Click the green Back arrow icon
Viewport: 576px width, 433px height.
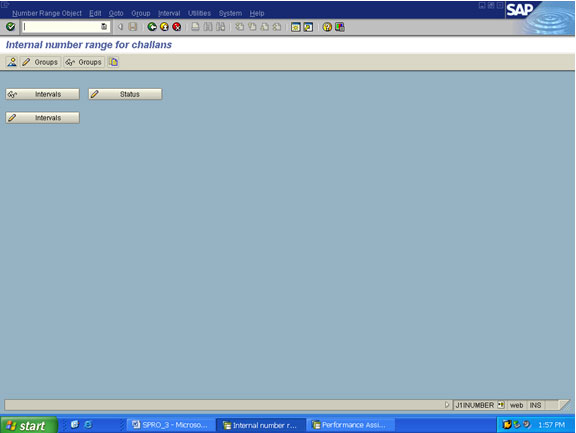152,27
